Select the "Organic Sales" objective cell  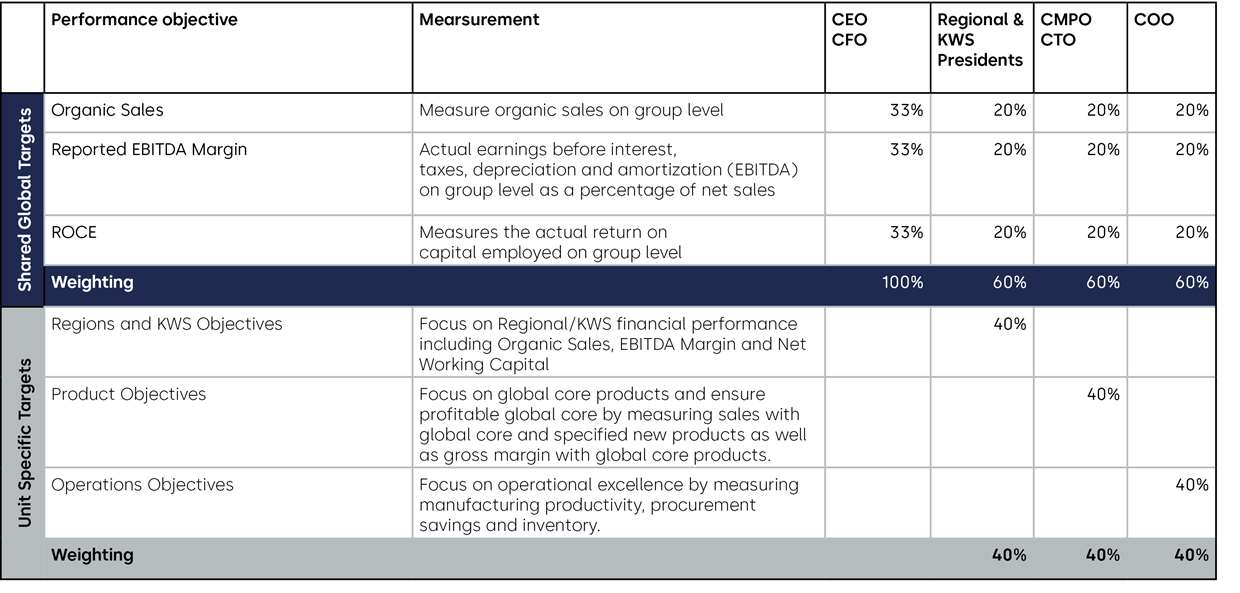click(x=107, y=110)
